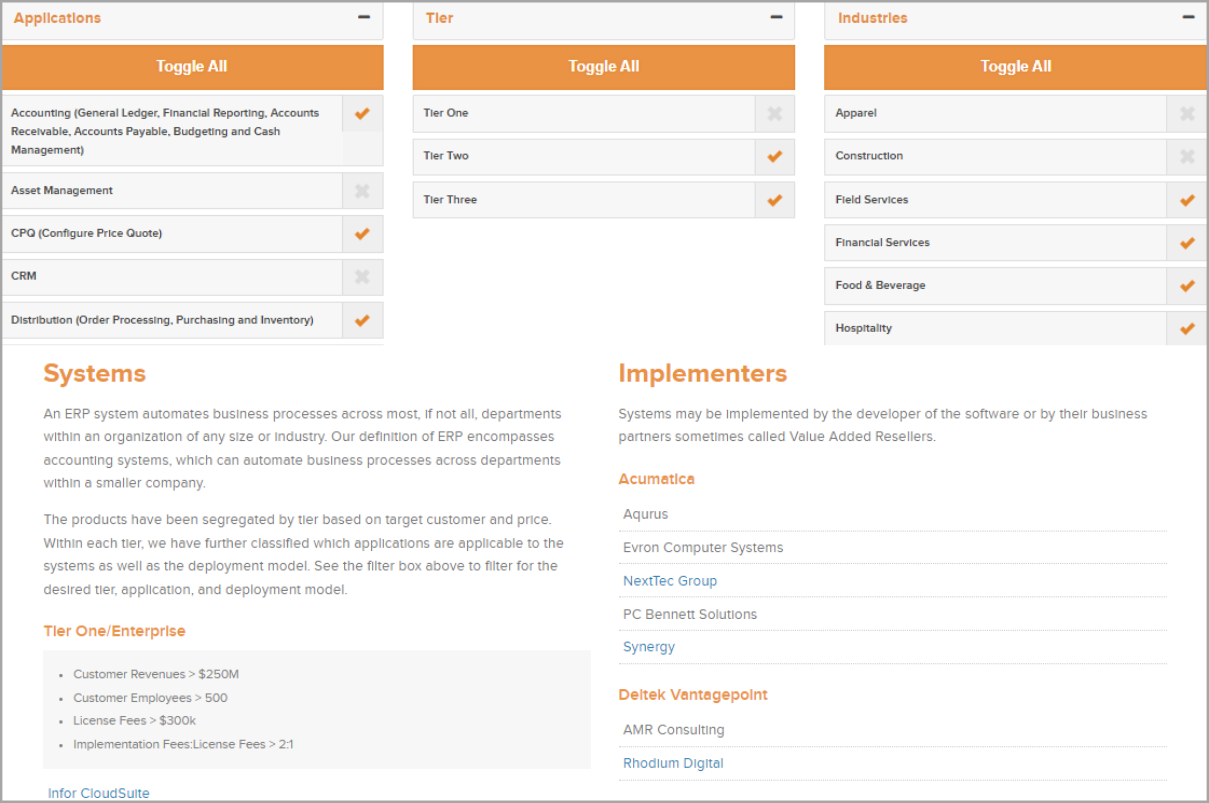Open the NextTec Group link
The width and height of the screenshot is (1209, 803).
click(670, 581)
